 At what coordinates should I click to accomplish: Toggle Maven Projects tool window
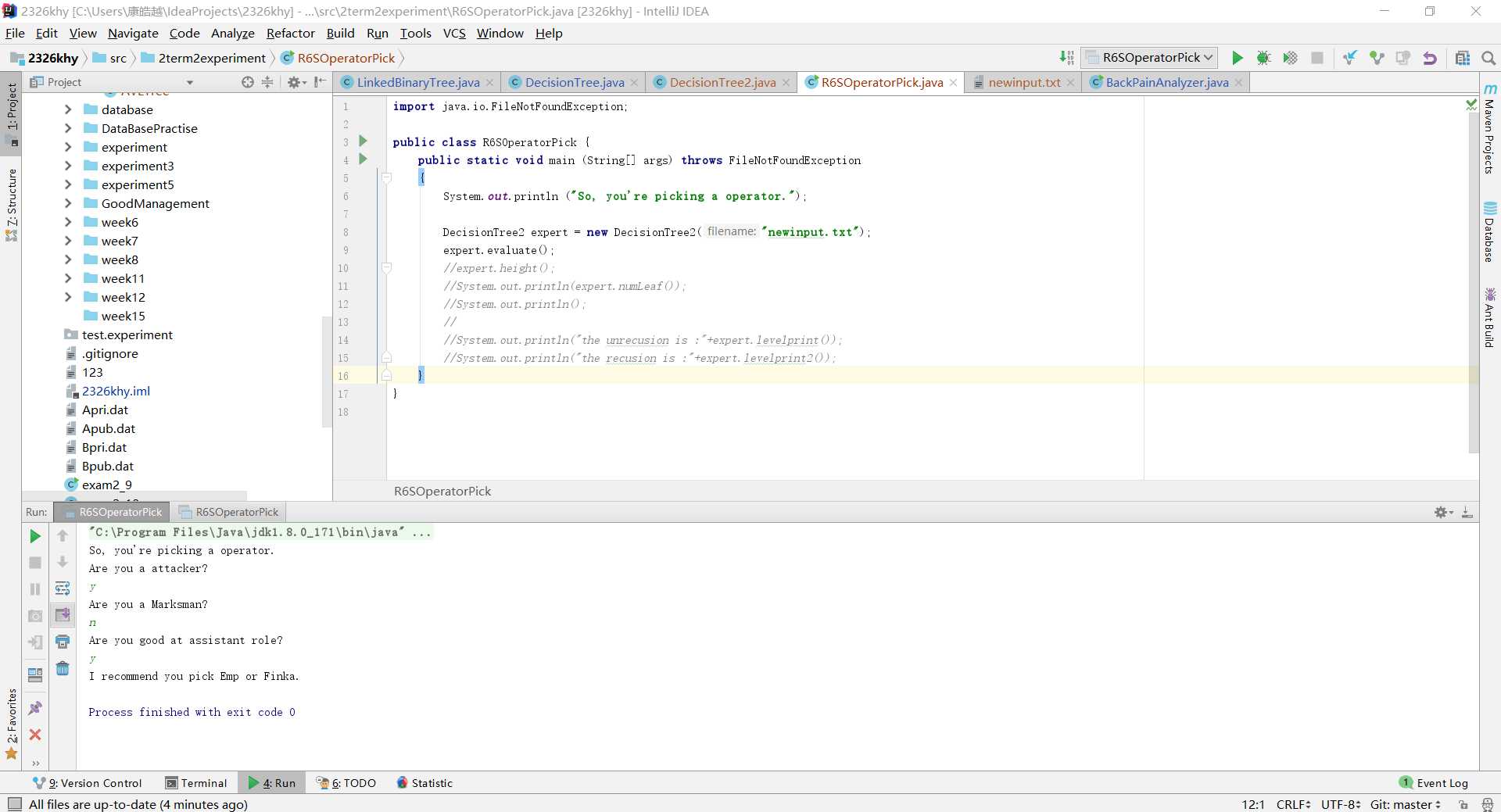click(x=1490, y=130)
